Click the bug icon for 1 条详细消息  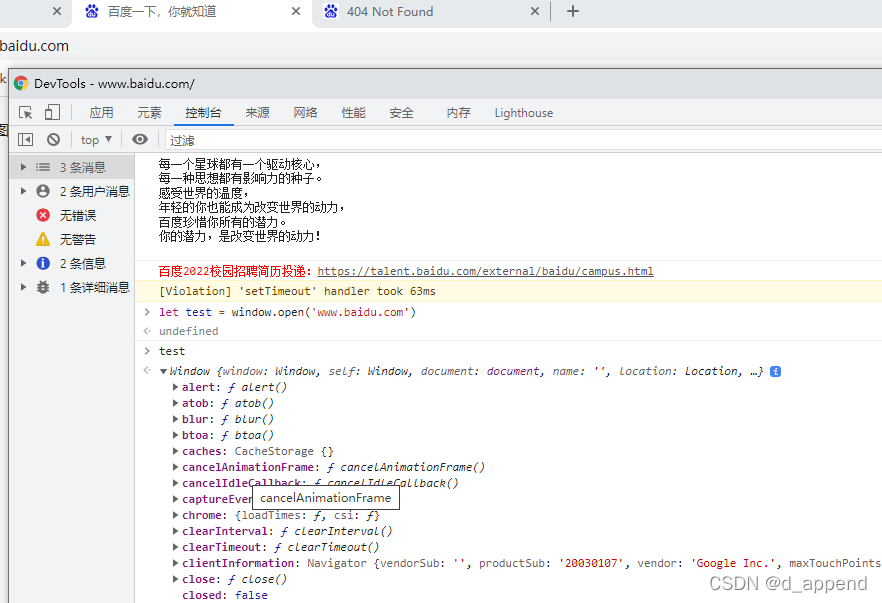click(43, 287)
